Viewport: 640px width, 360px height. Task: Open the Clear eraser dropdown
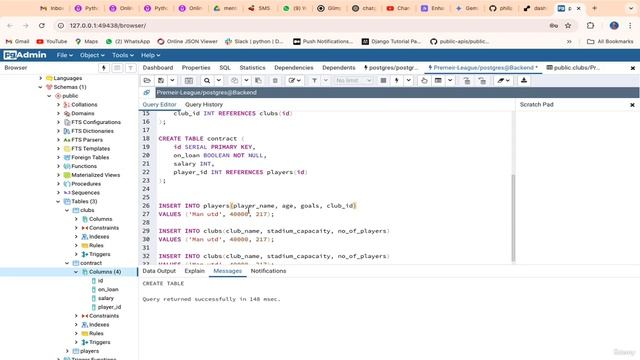504,80
